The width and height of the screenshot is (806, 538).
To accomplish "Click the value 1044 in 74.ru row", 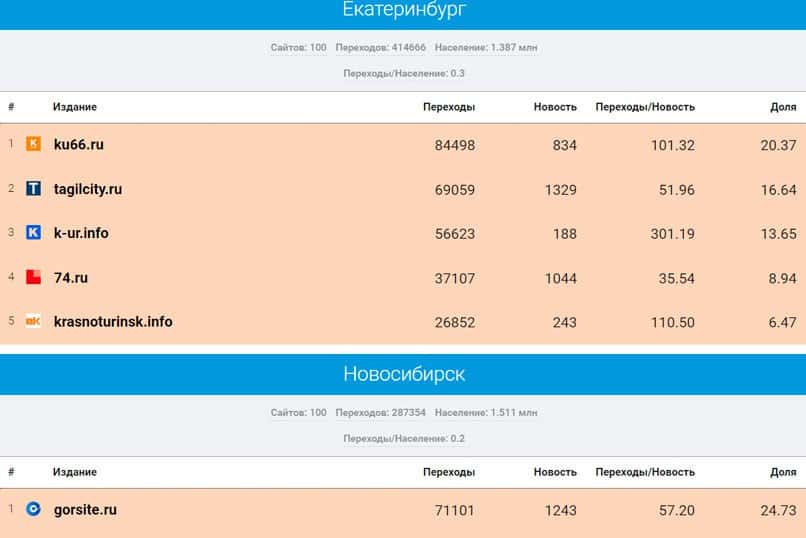I will coord(561,279).
